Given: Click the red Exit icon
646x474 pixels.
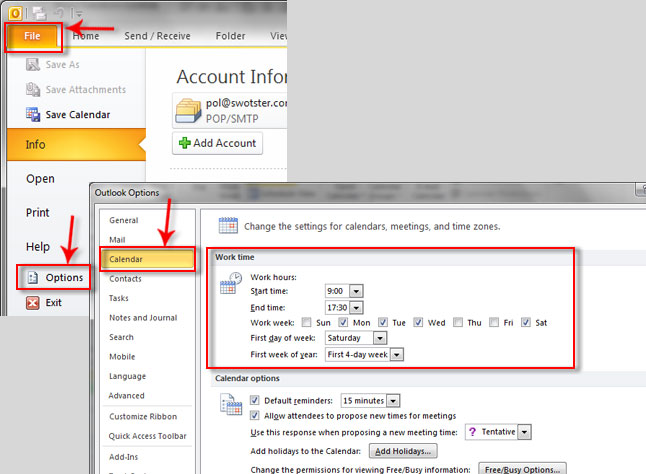Looking at the screenshot, I should pos(33,303).
